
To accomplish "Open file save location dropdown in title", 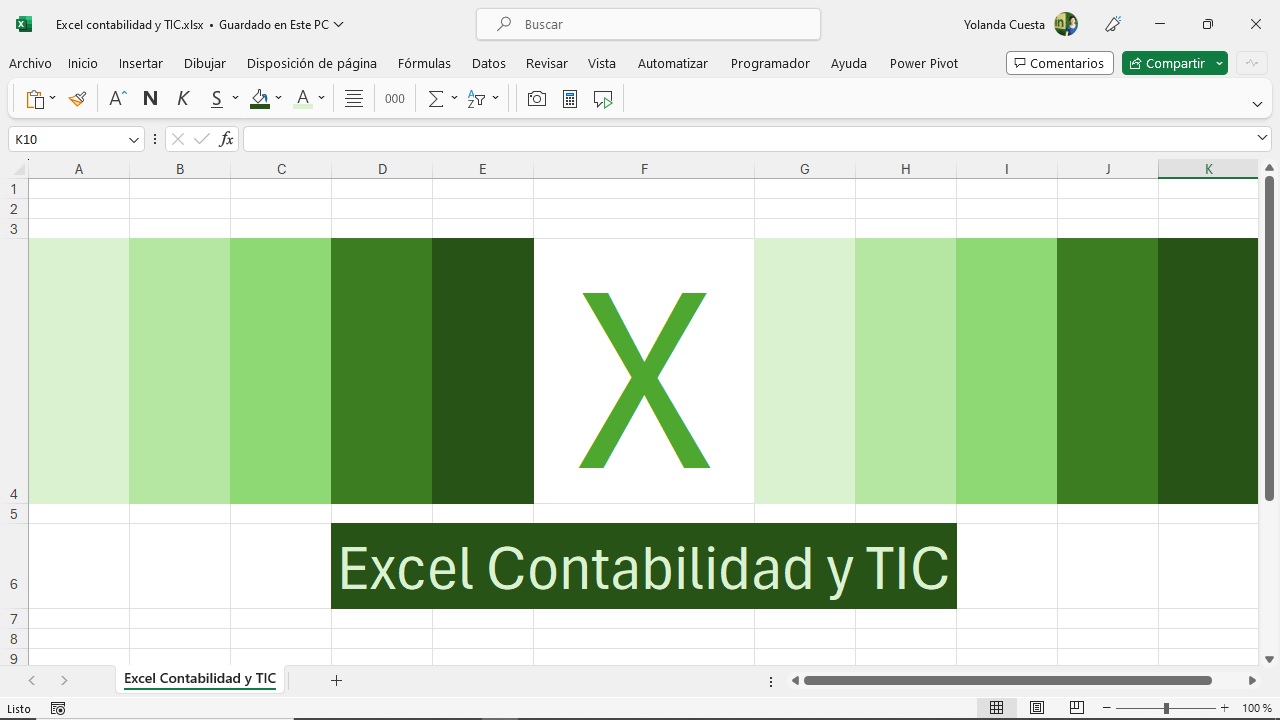I will [338, 24].
